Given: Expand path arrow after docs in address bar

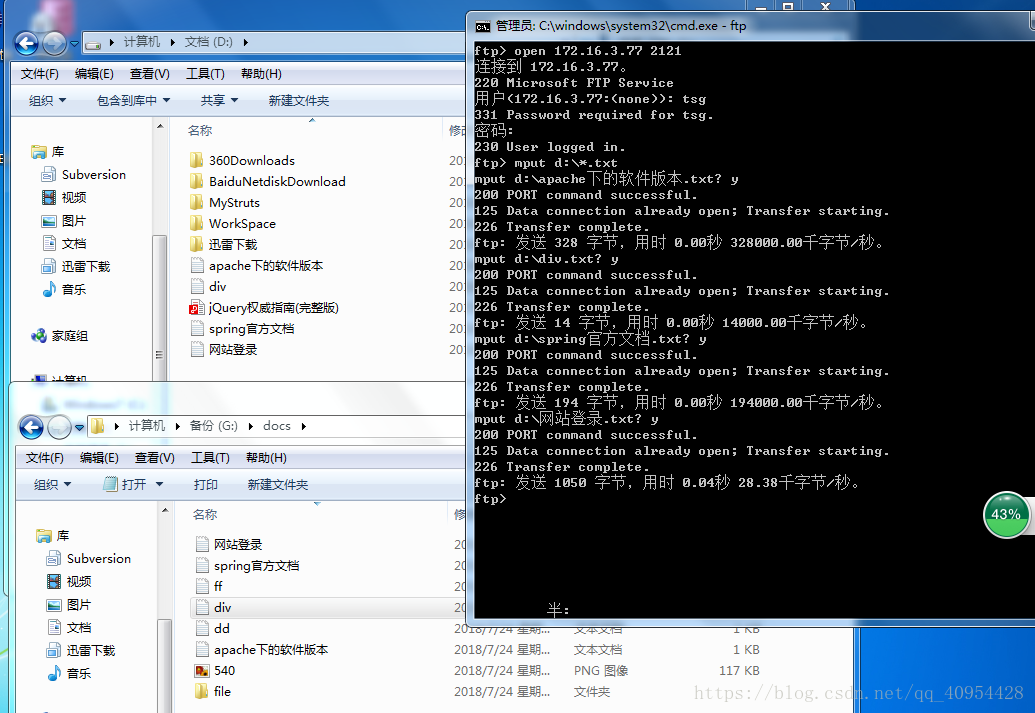Looking at the screenshot, I should pyautogui.click(x=304, y=426).
